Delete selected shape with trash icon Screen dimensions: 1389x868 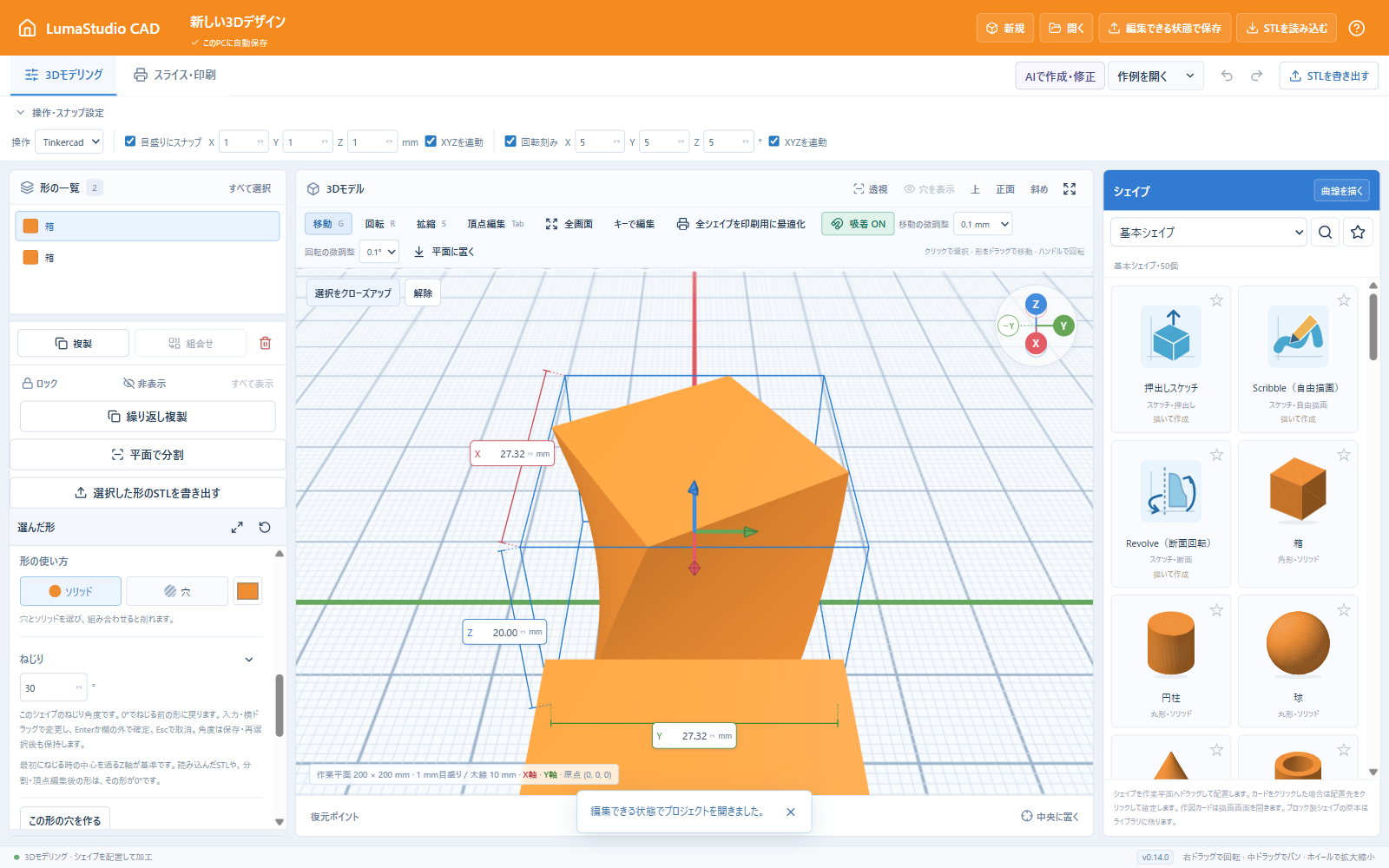coord(266,343)
